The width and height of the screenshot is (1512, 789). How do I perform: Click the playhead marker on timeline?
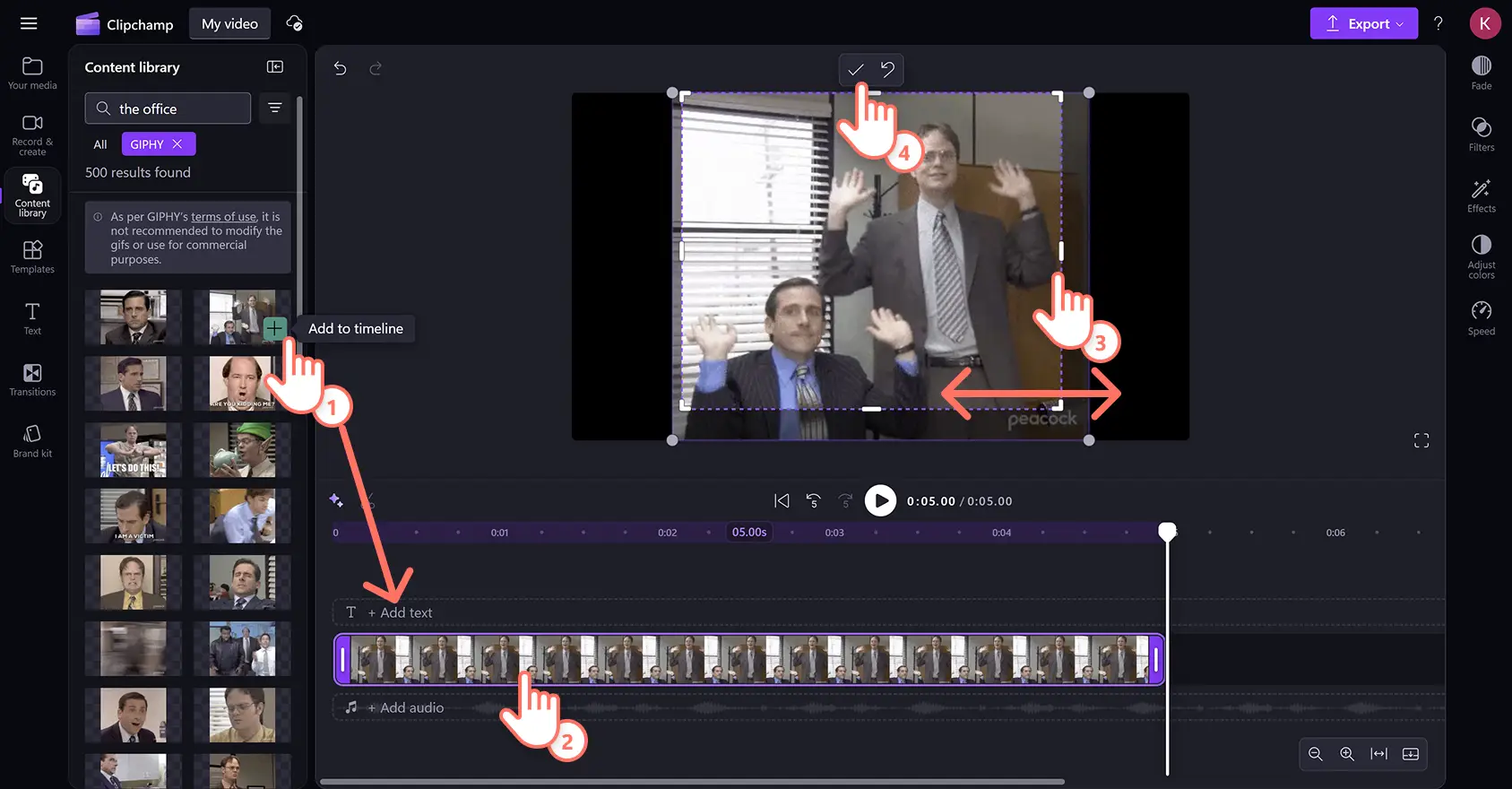tap(1167, 532)
